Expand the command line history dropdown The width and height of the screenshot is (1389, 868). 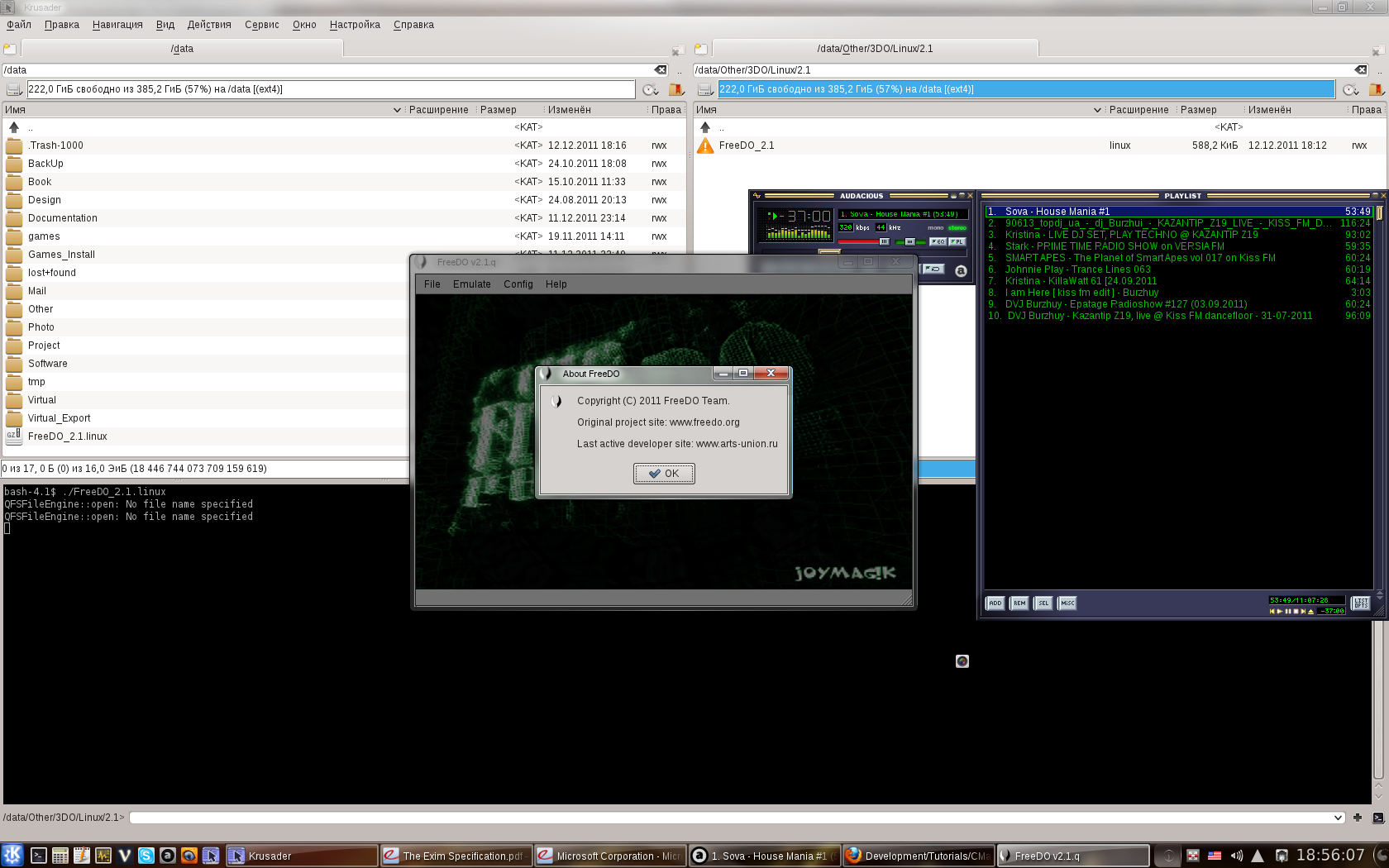tap(1339, 818)
